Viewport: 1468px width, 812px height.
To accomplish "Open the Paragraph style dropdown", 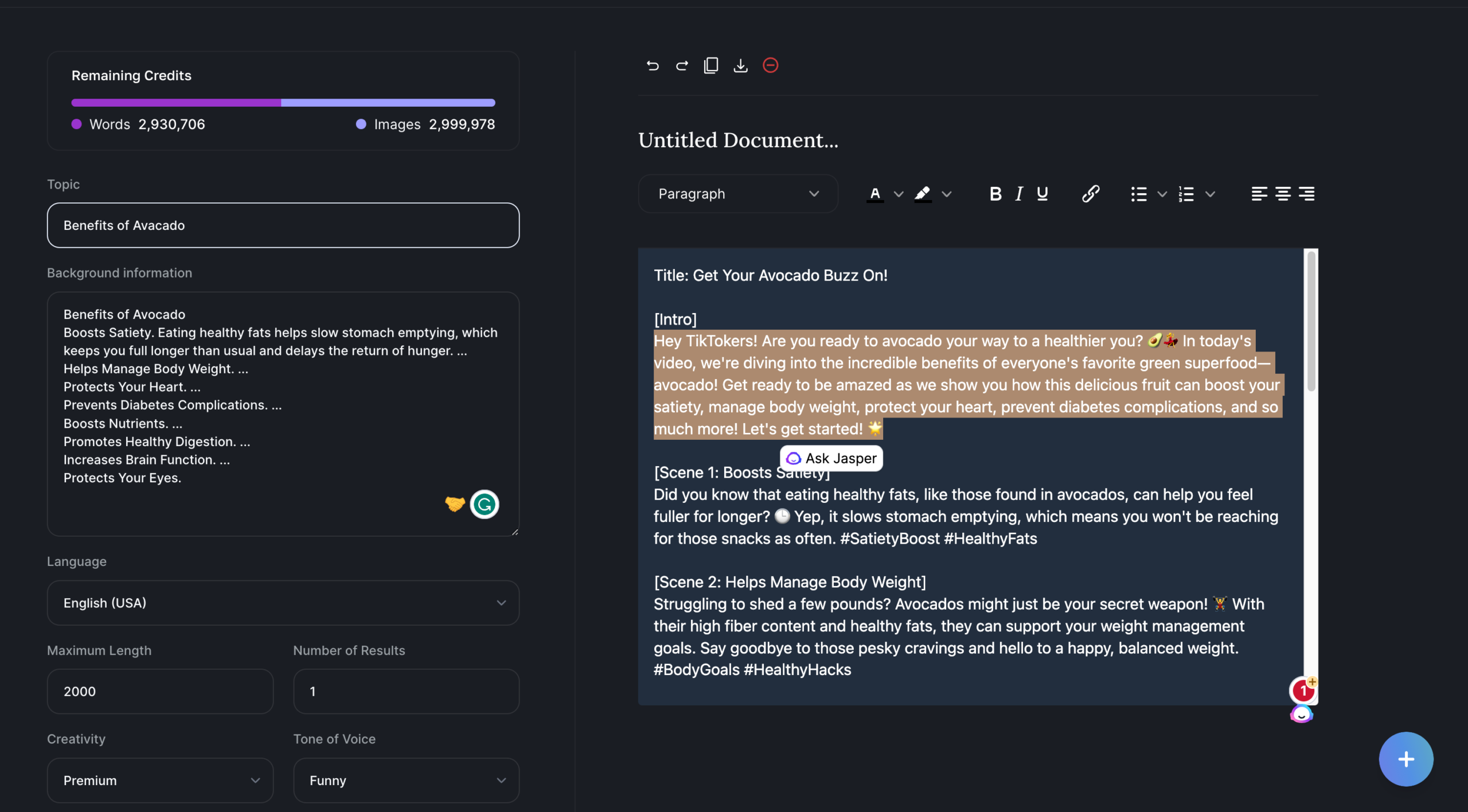I will 738,194.
